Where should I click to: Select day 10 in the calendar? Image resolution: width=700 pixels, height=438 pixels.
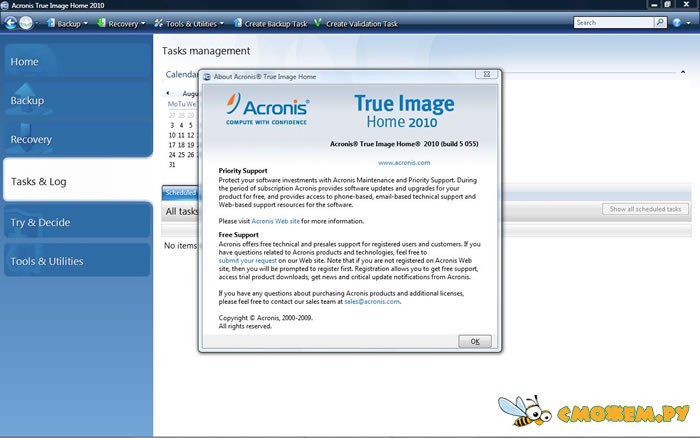172,135
